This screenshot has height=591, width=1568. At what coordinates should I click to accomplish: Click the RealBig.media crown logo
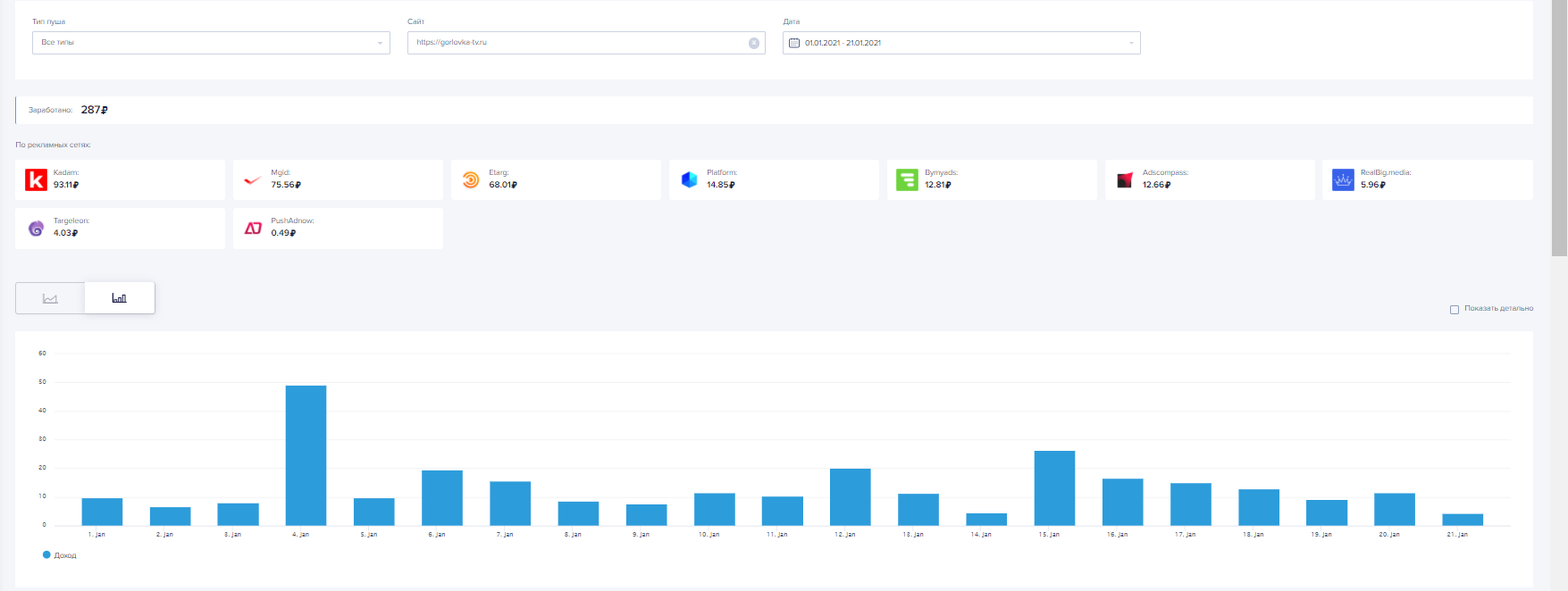coord(1343,180)
